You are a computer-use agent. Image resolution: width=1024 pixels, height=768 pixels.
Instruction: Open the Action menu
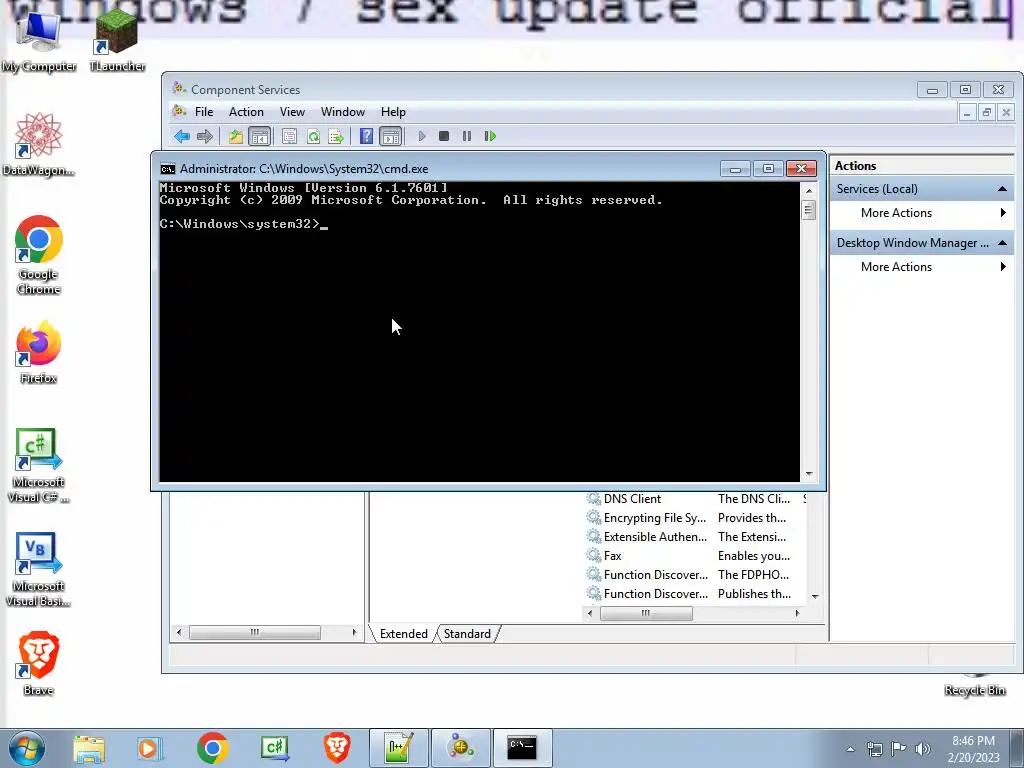(x=246, y=112)
